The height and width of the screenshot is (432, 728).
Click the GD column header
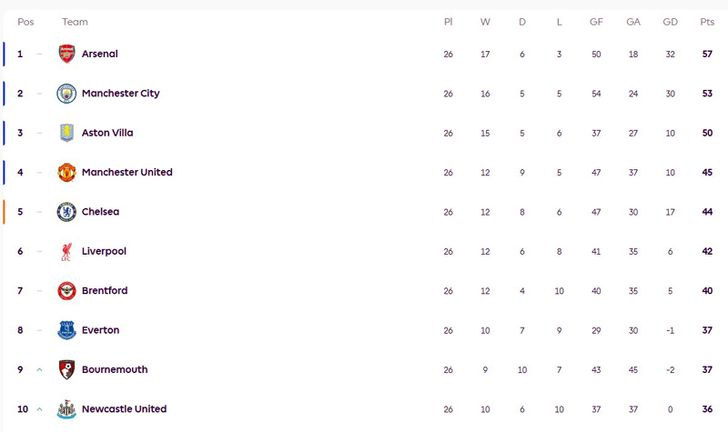point(670,22)
